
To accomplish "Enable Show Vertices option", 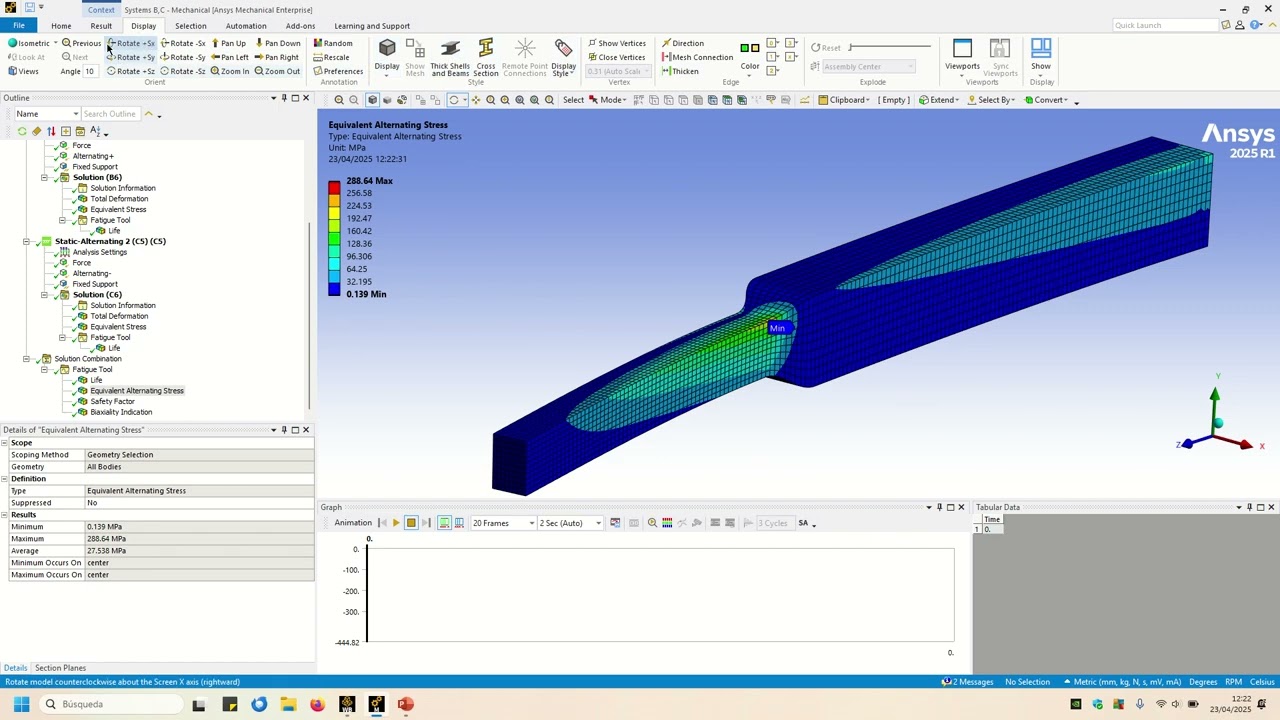I will coord(617,43).
